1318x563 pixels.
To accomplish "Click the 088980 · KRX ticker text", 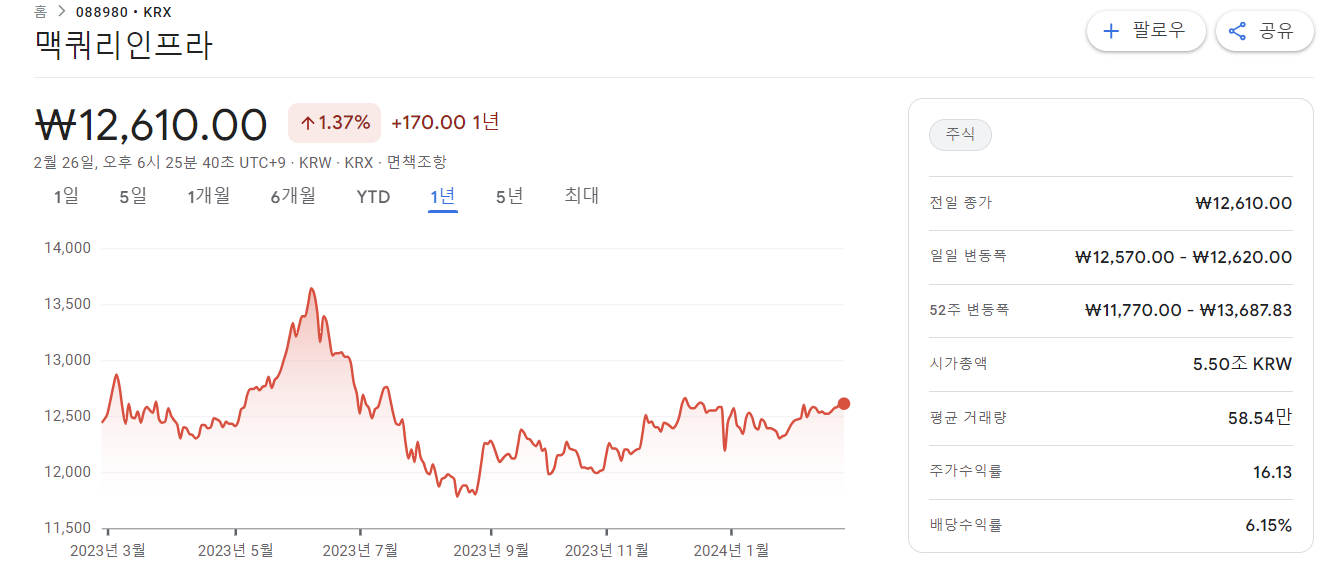I will pos(124,12).
